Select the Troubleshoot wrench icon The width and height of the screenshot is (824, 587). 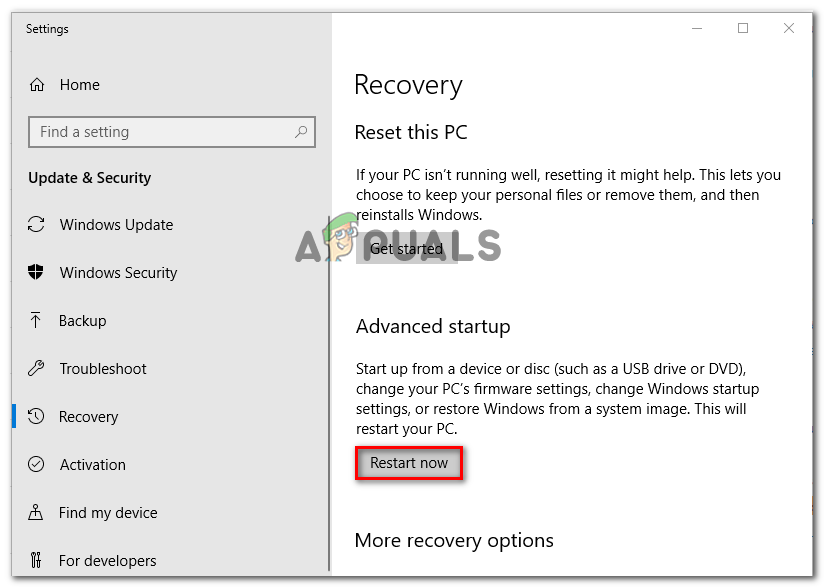click(36, 369)
